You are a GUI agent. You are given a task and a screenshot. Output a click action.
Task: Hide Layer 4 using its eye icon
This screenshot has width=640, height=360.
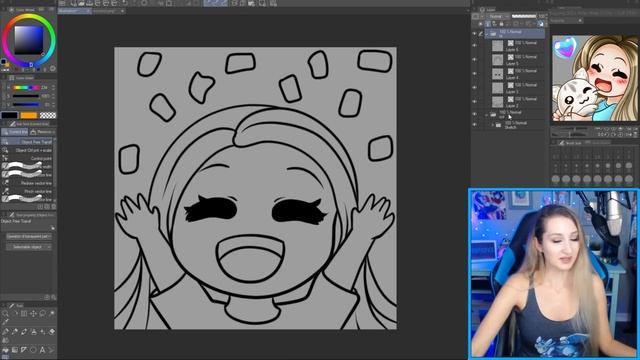pyautogui.click(x=474, y=74)
